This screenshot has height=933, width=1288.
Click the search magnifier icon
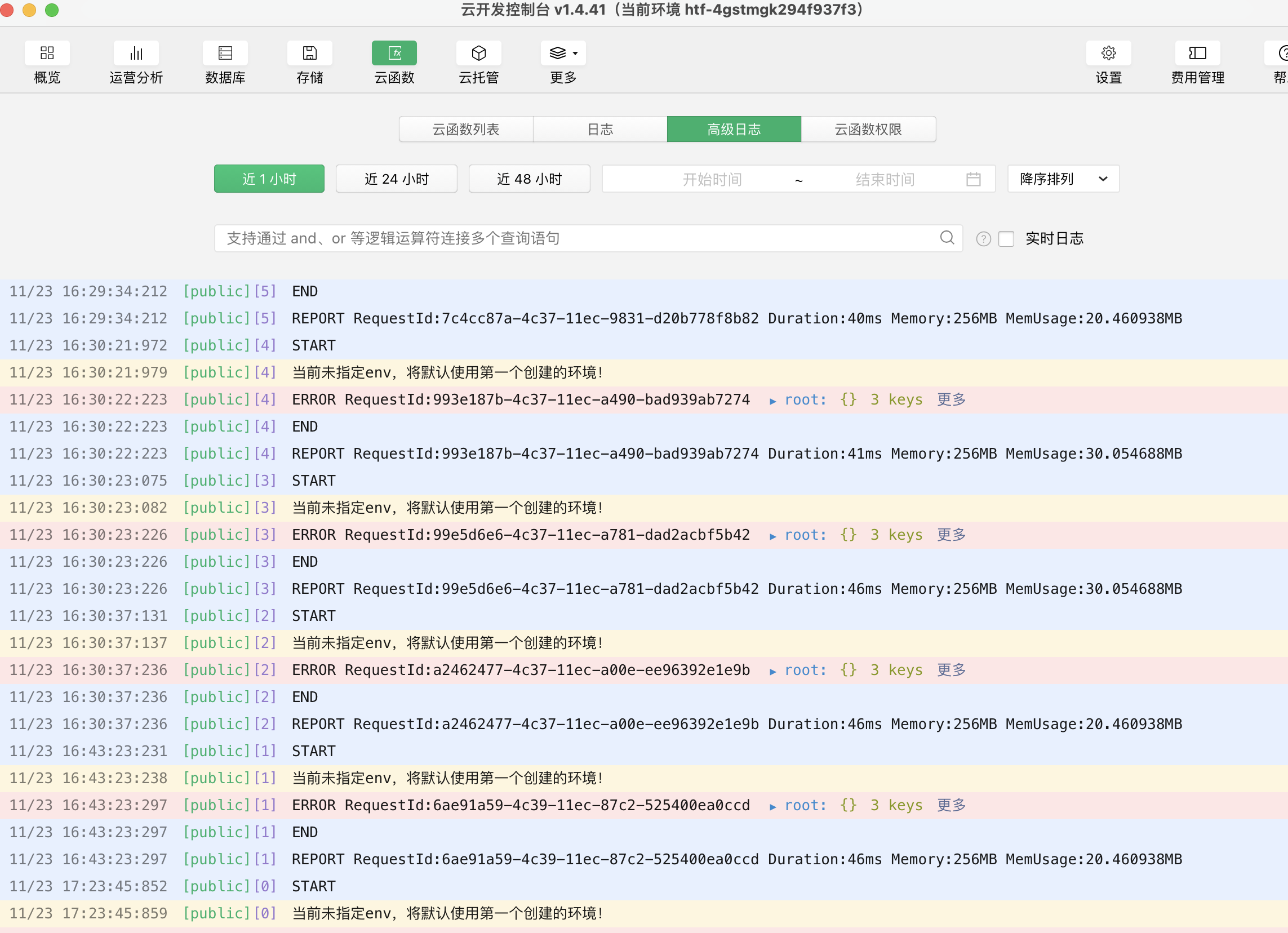947,237
